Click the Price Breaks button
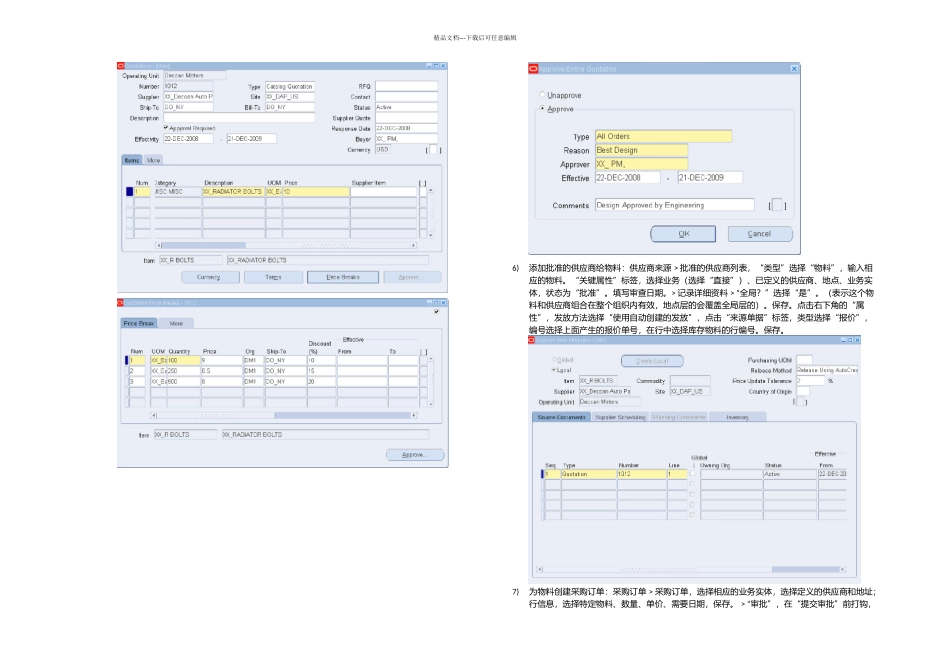 343,278
